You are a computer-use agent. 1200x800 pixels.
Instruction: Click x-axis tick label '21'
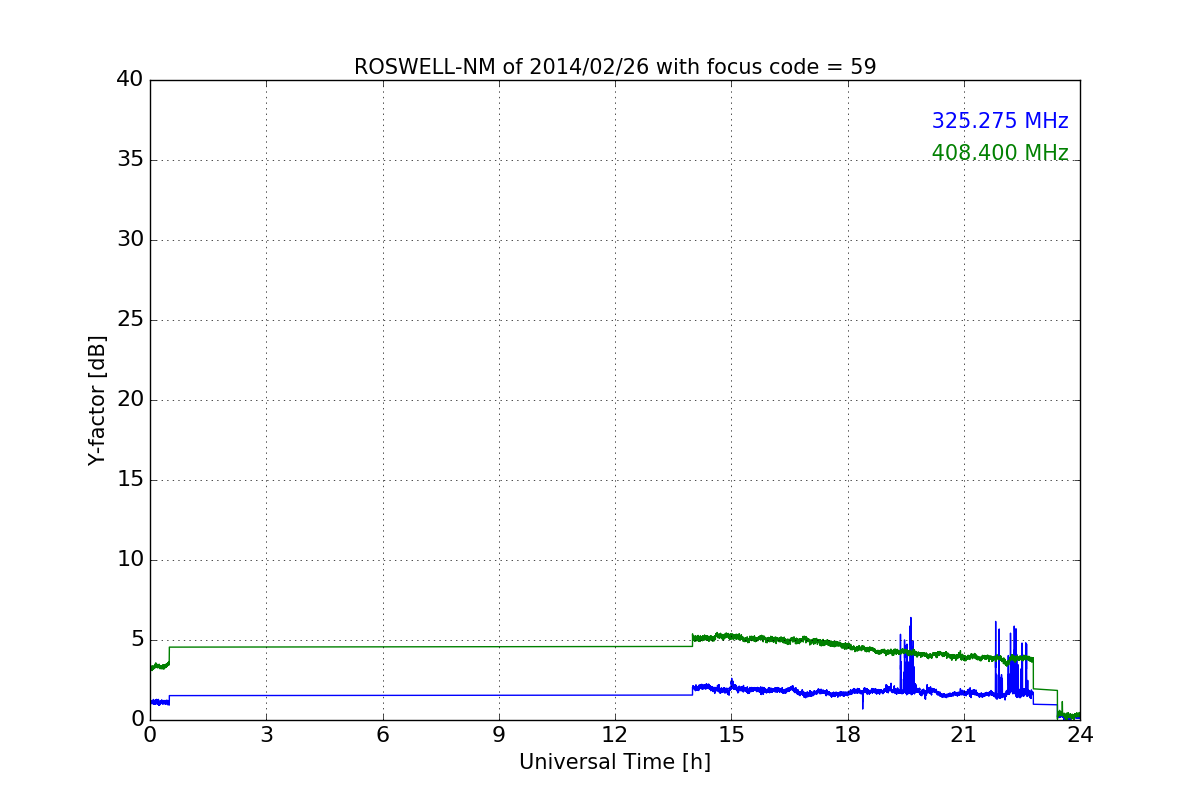(x=964, y=735)
